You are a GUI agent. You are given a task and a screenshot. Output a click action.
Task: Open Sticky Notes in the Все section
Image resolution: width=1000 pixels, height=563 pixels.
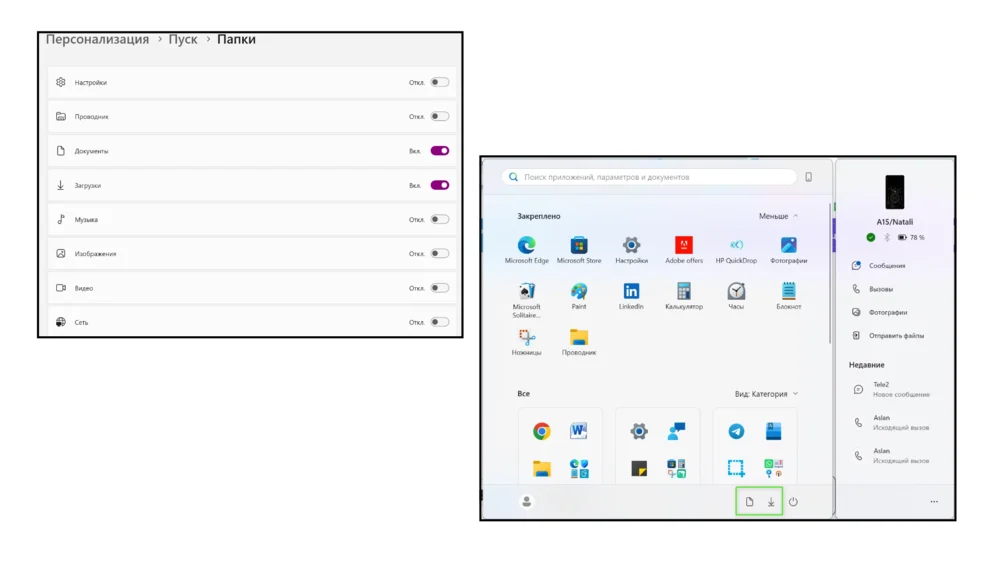[638, 469]
